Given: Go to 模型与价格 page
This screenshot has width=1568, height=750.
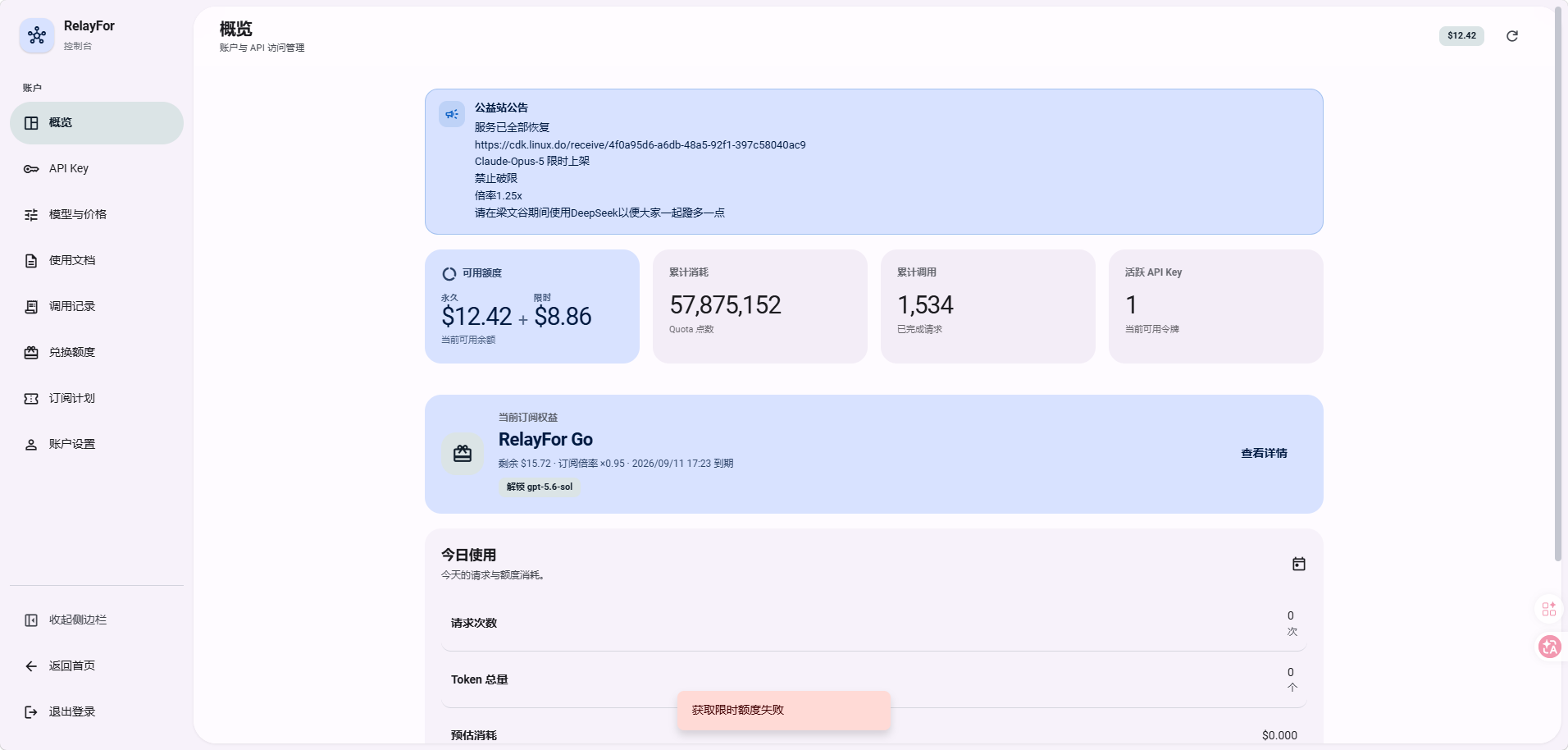Looking at the screenshot, I should pos(97,214).
